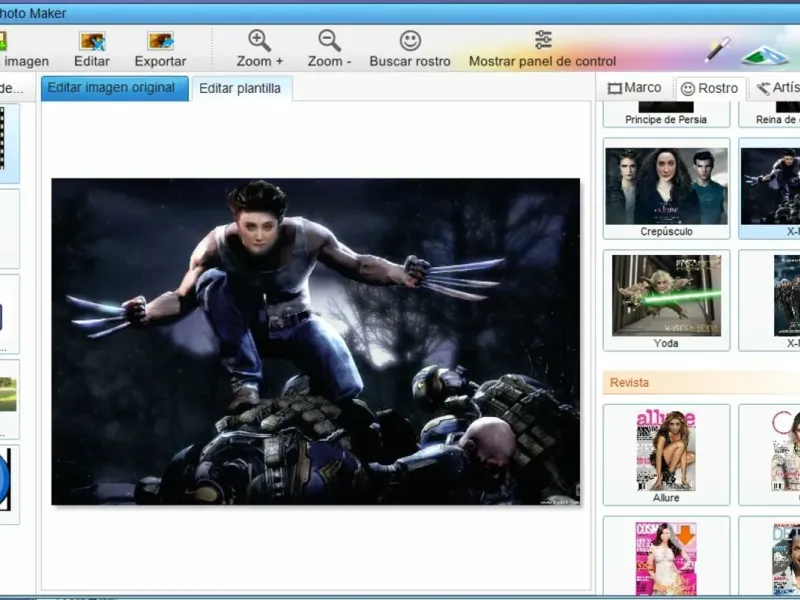Open the Artístico tab at far right
Image resolution: width=800 pixels, height=600 pixels.
click(x=778, y=89)
